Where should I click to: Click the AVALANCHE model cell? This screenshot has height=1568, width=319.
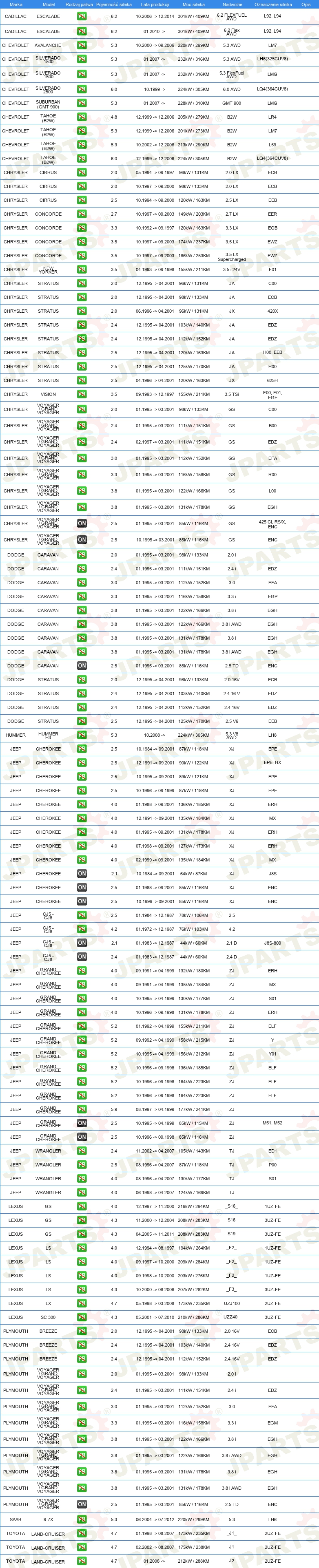[x=48, y=45]
